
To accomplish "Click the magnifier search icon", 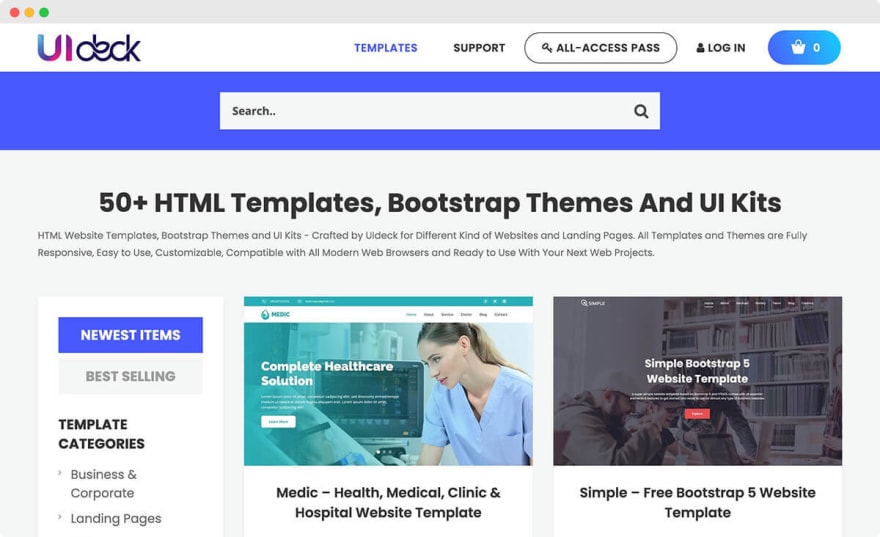I will (x=641, y=111).
